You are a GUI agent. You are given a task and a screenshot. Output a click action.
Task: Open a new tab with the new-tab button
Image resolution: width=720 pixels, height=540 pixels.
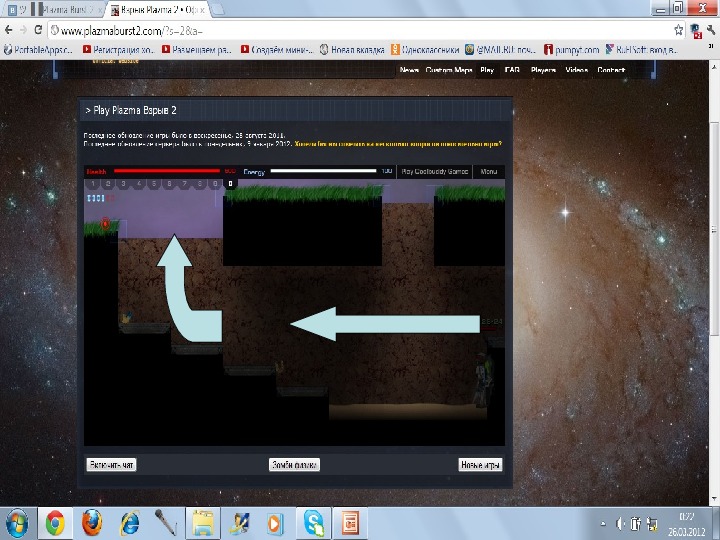click(x=217, y=9)
